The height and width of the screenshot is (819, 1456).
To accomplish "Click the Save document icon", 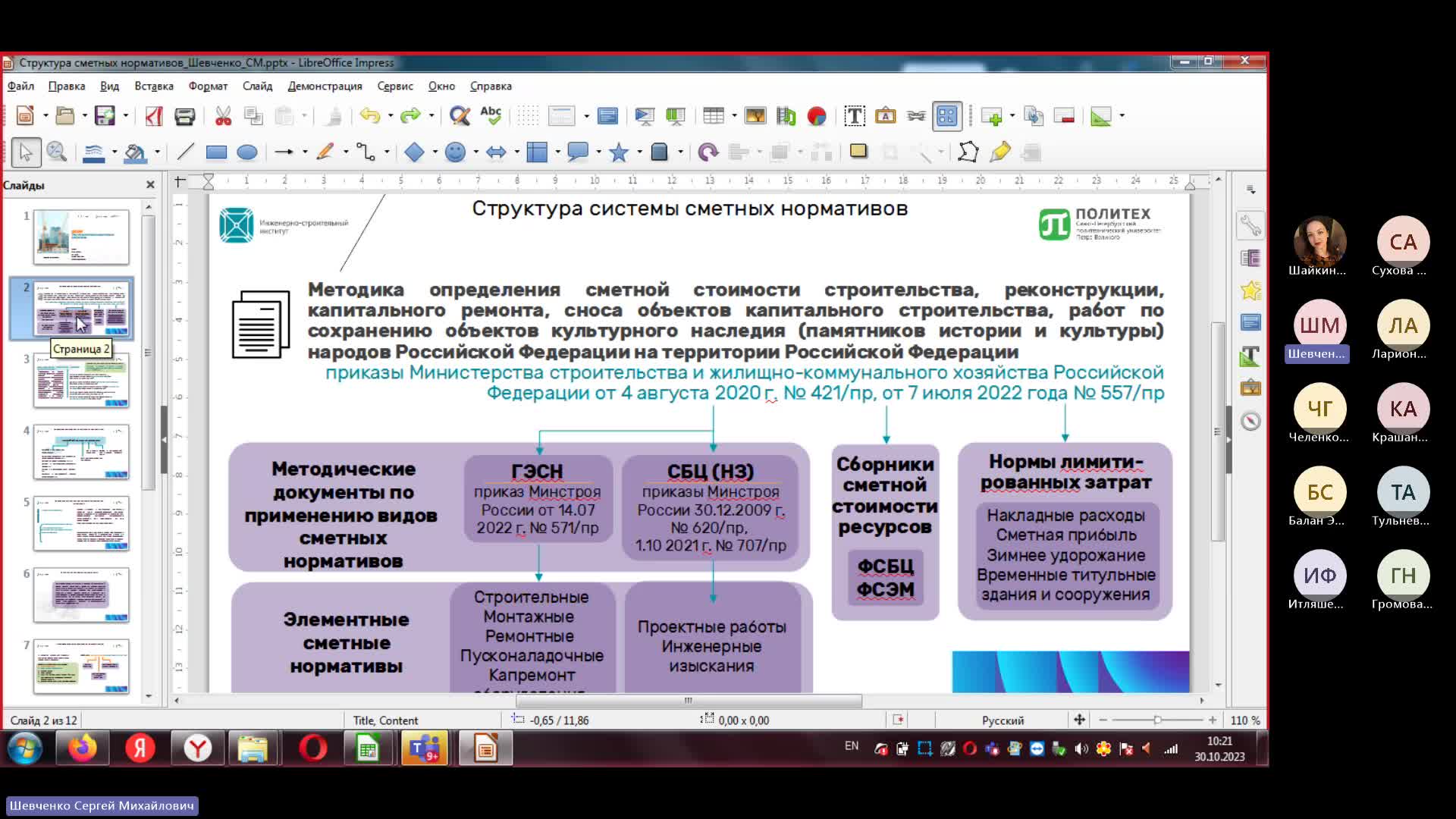I will coord(105,116).
